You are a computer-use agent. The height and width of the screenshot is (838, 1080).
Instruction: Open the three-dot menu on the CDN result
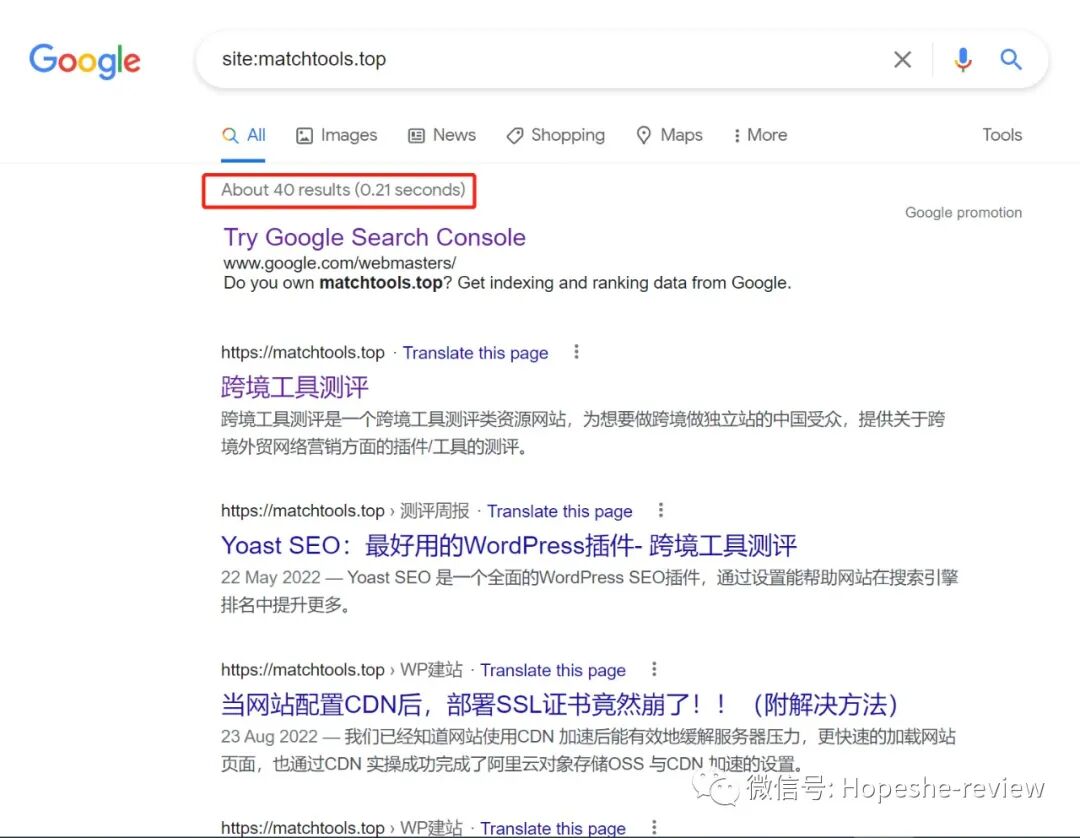[653, 670]
